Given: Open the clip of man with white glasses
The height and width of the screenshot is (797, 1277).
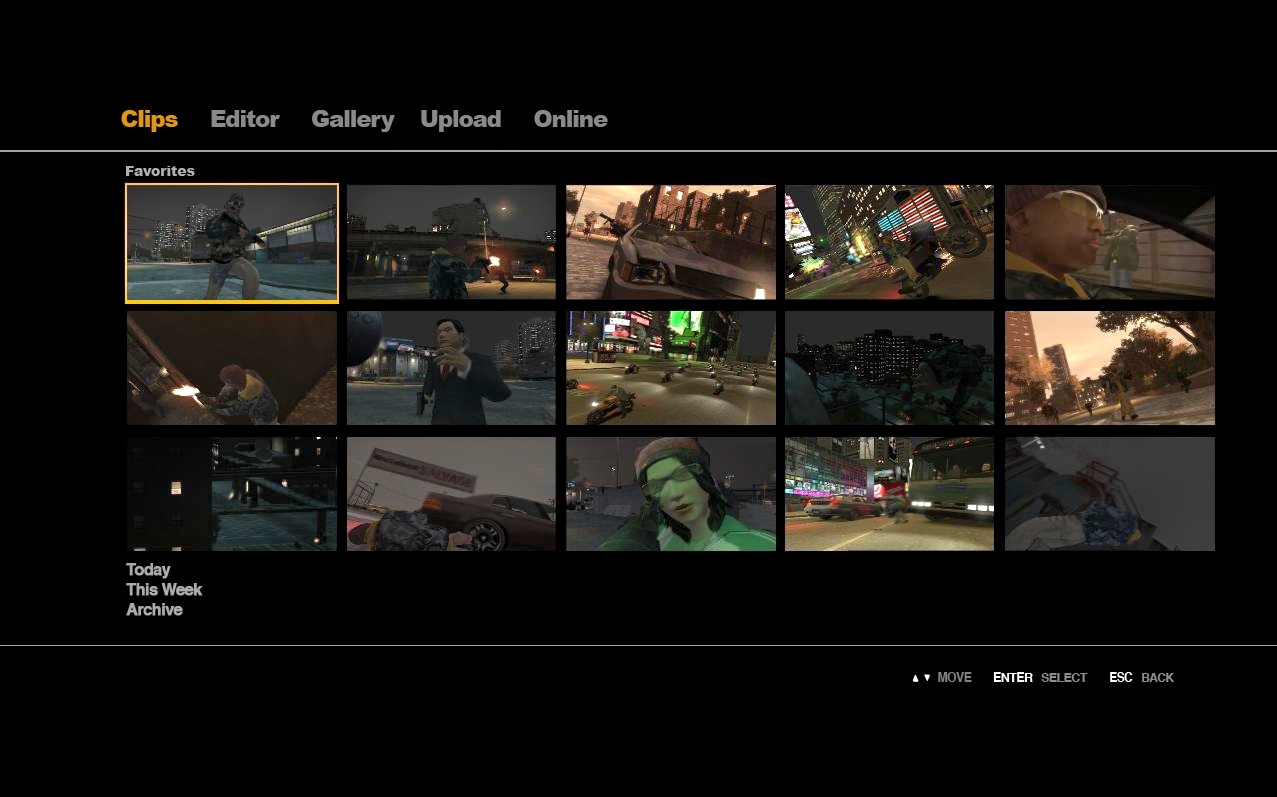Looking at the screenshot, I should coord(1109,242).
